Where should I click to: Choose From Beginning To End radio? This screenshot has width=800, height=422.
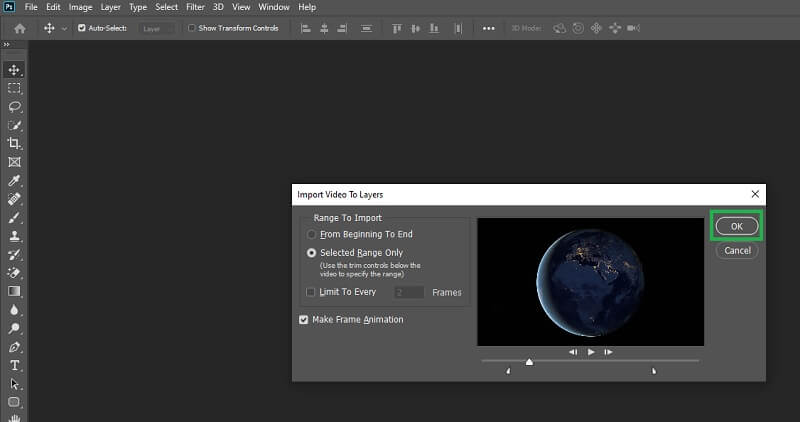pyautogui.click(x=311, y=234)
